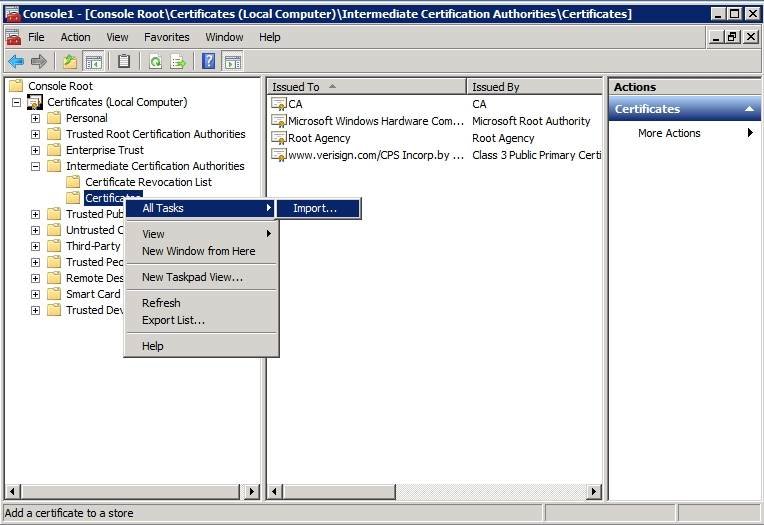Expand Trusted Root Certification Authorities node
This screenshot has width=764, height=525.
click(x=35, y=135)
